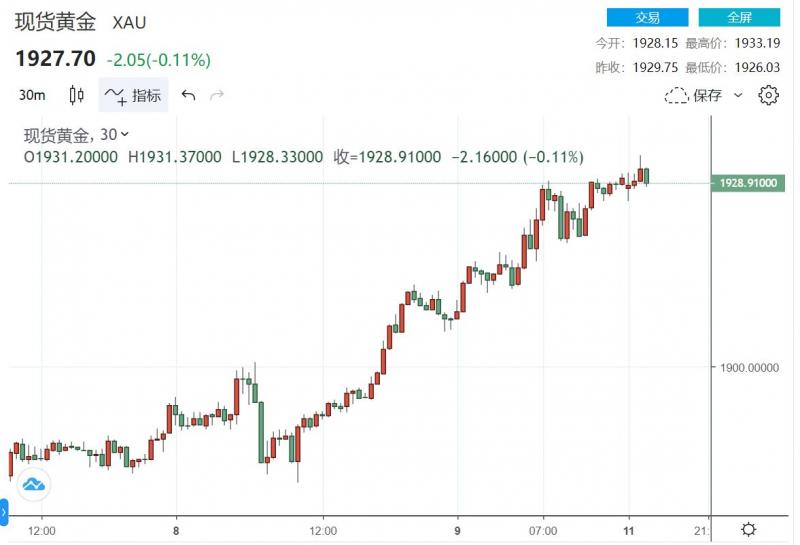The height and width of the screenshot is (545, 800).
Task: Expand the left side drawing panel
Action: point(4,511)
